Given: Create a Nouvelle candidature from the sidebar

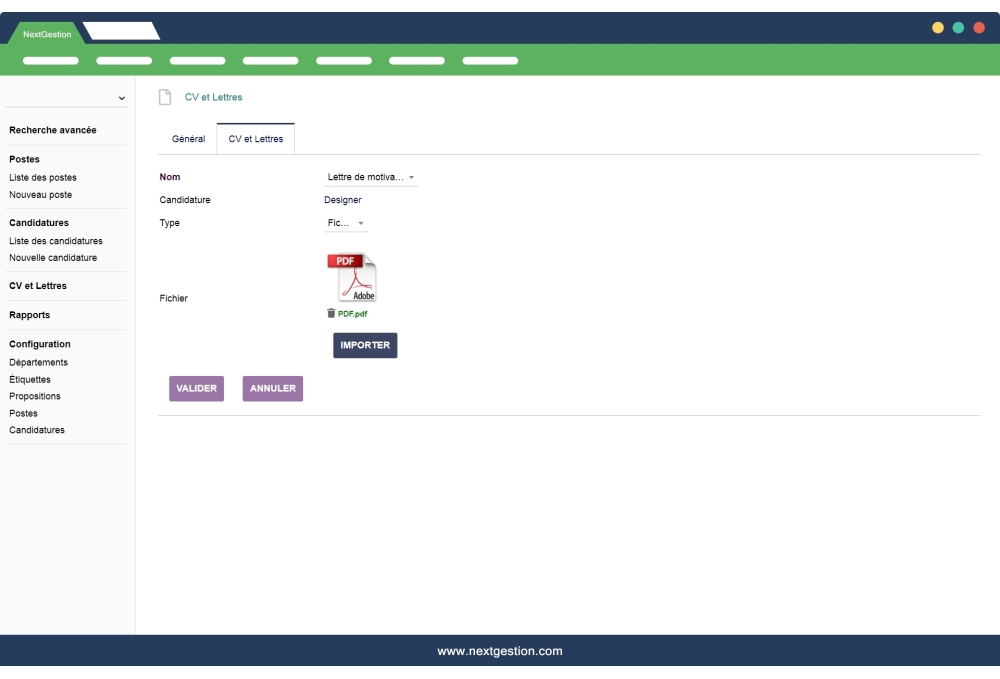Looking at the screenshot, I should coord(53,257).
